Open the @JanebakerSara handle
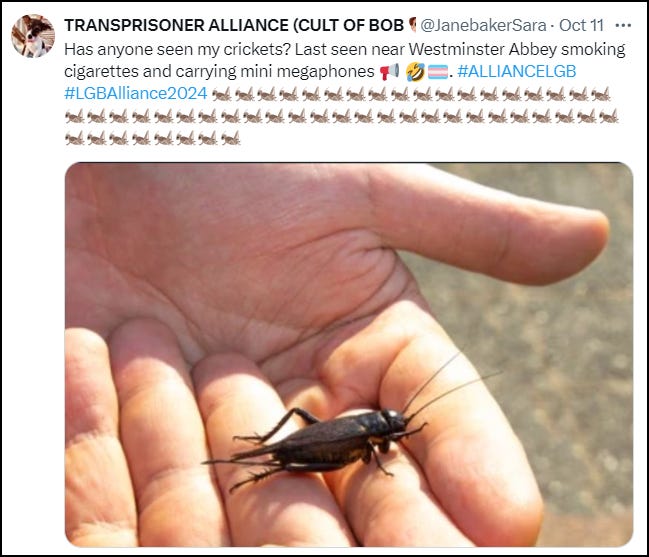This screenshot has width=649, height=557. tap(483, 26)
